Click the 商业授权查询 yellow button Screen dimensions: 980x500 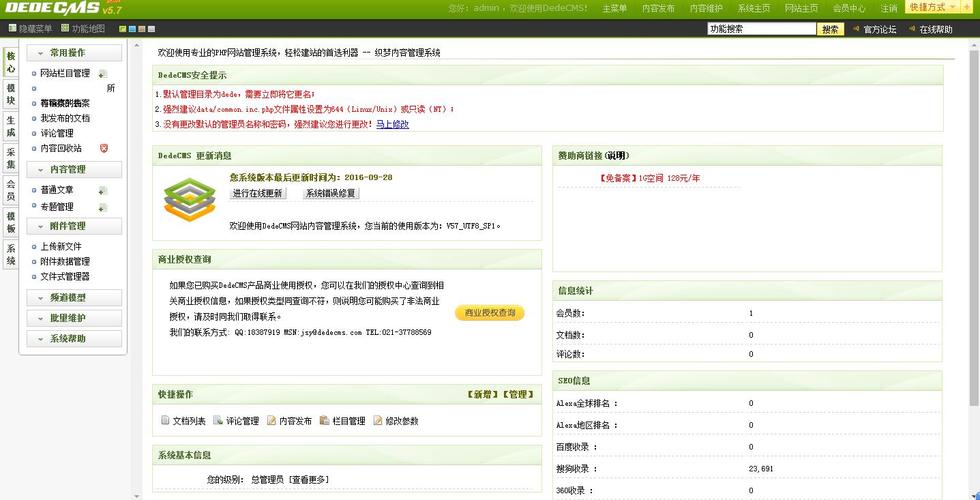(489, 313)
